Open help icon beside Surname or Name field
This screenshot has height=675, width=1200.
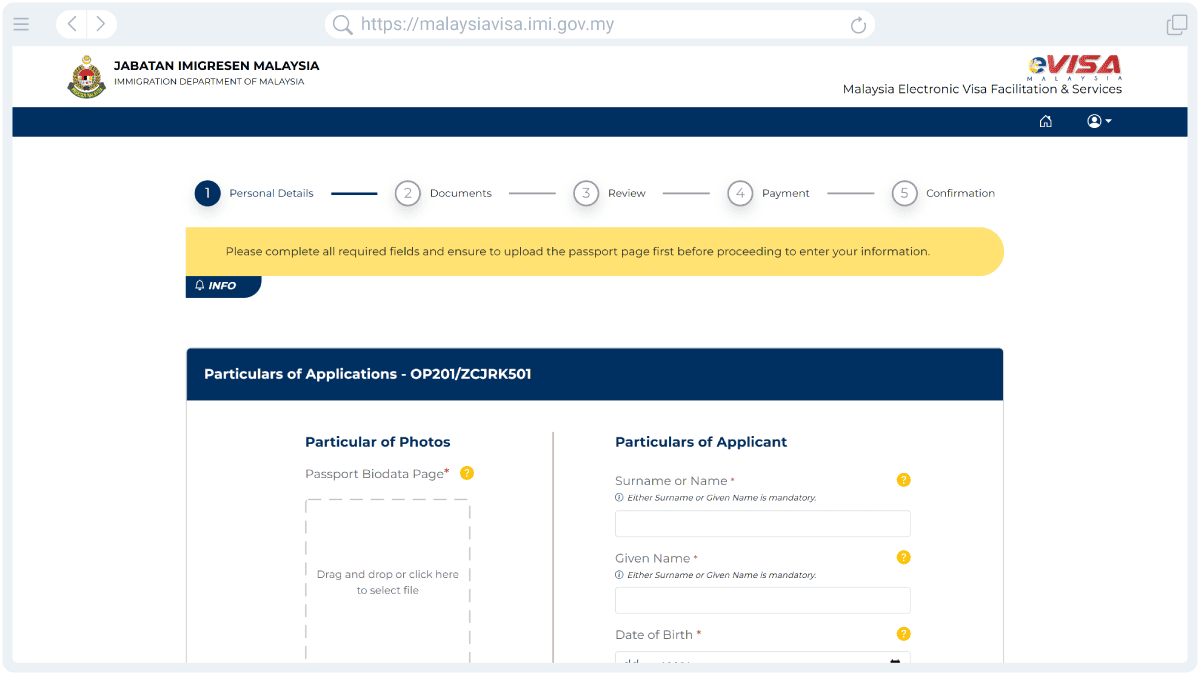click(904, 480)
